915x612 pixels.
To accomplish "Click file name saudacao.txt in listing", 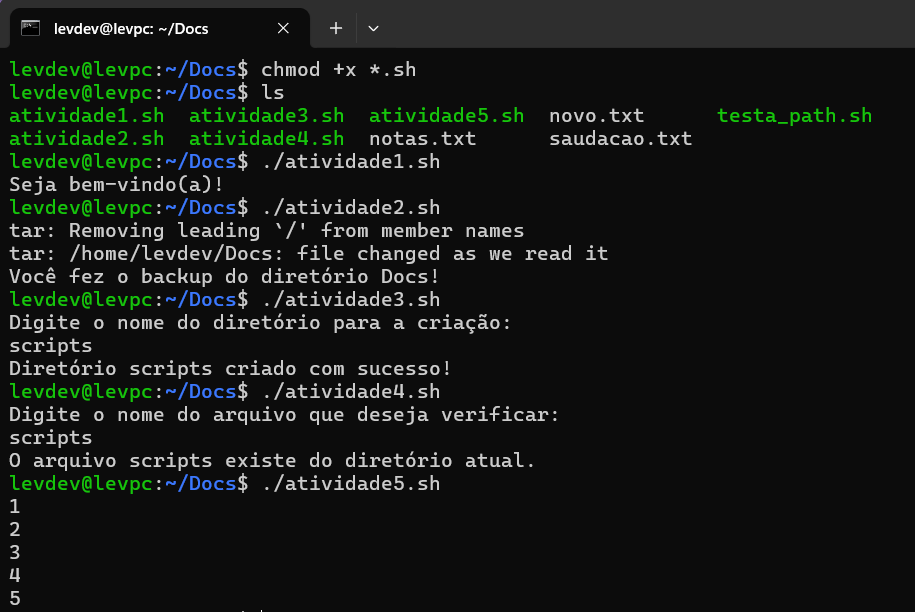I will [x=620, y=139].
